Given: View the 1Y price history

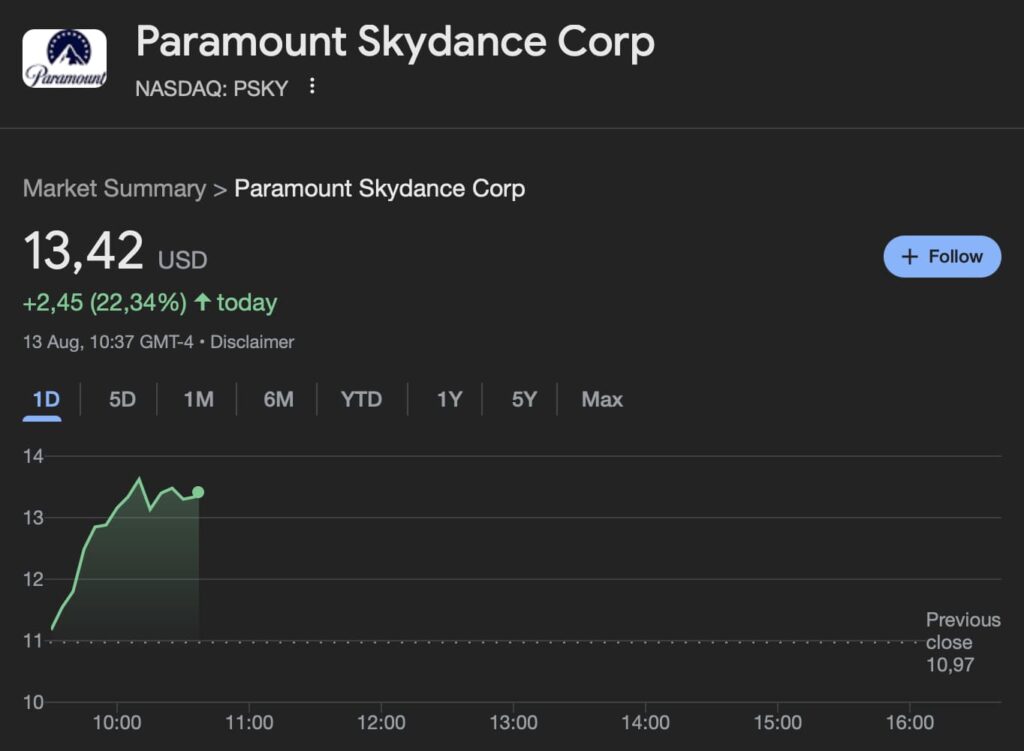Looking at the screenshot, I should pyautogui.click(x=449, y=400).
